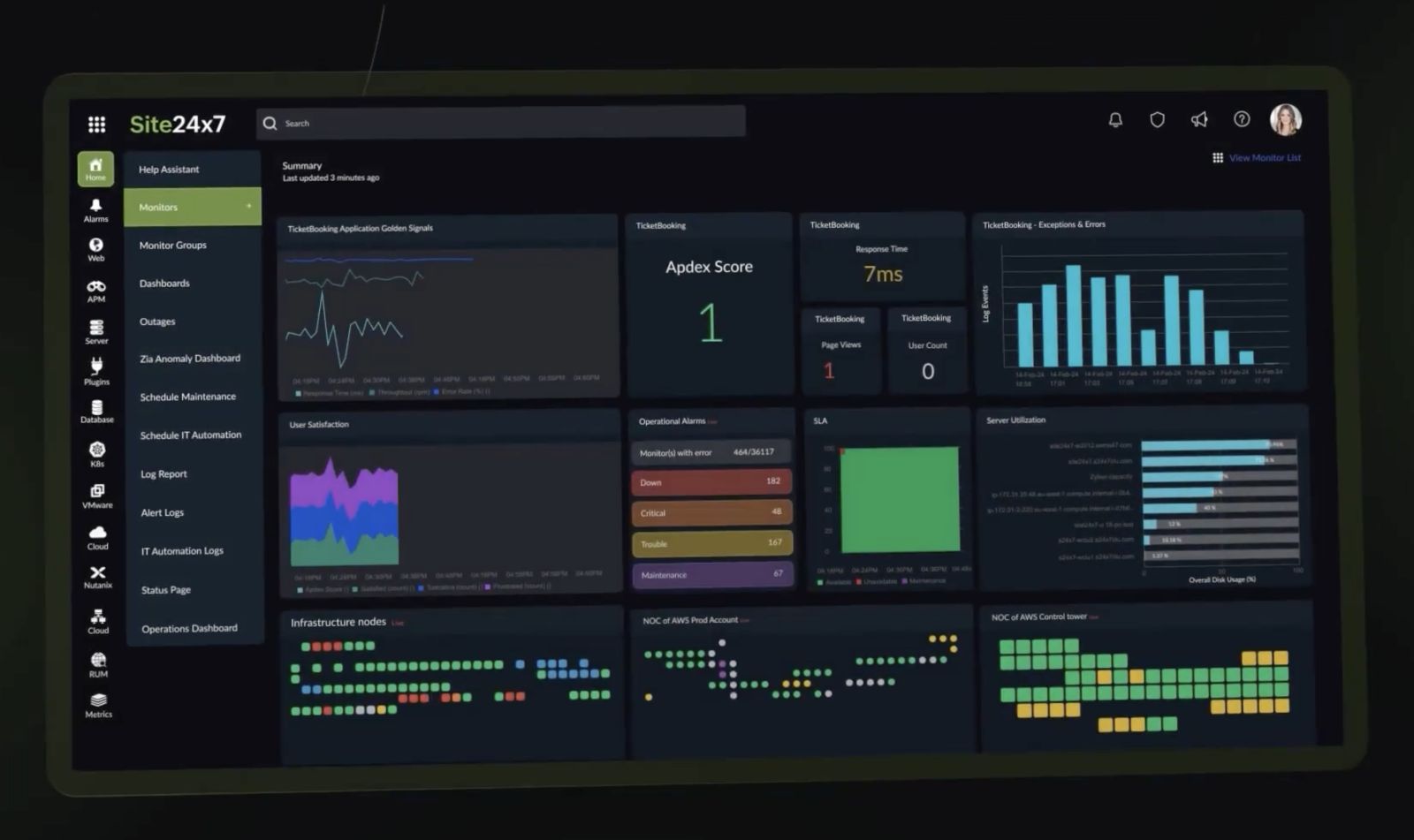Open Log Report menu item
The height and width of the screenshot is (840, 1414).
click(x=163, y=474)
